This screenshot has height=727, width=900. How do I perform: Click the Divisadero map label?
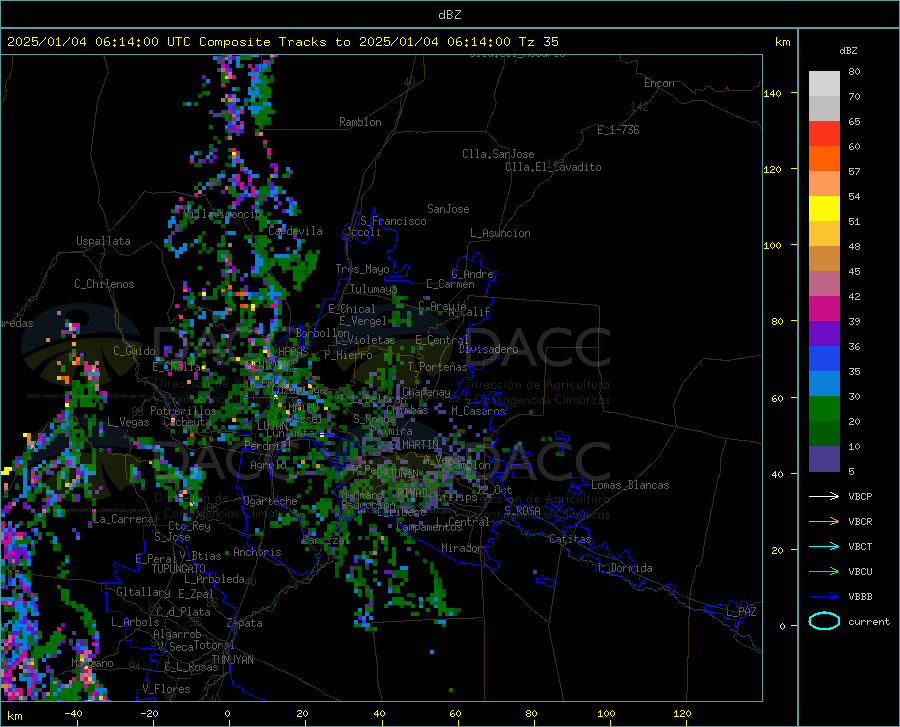(488, 349)
